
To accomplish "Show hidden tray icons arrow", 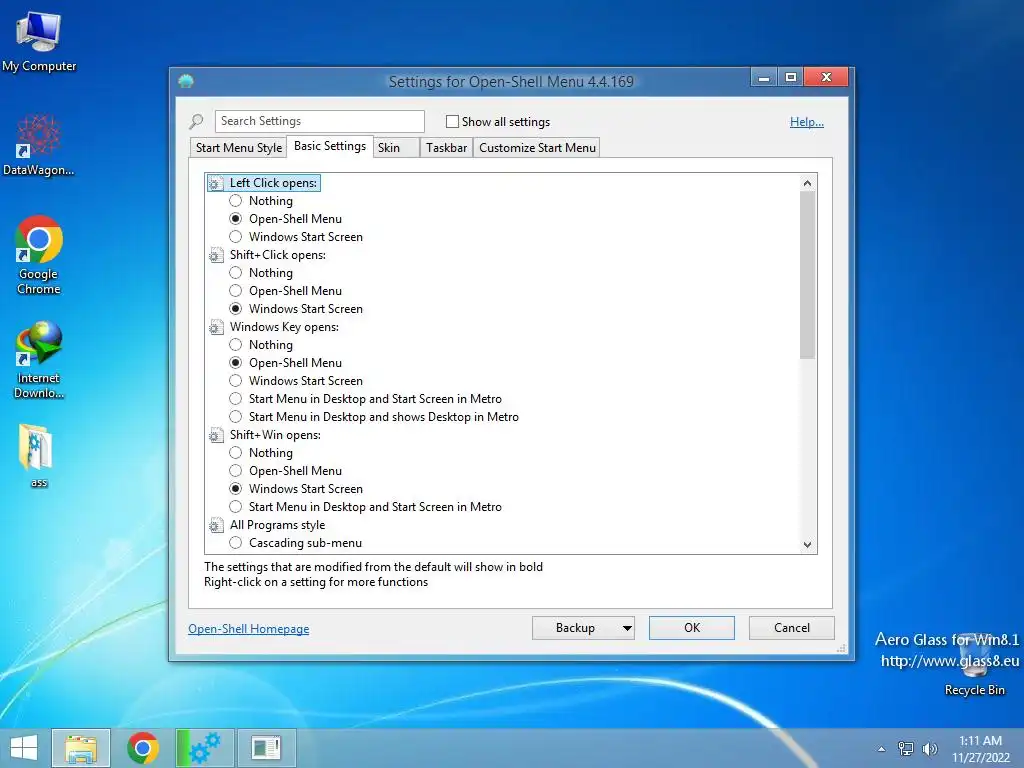I will tap(882, 749).
